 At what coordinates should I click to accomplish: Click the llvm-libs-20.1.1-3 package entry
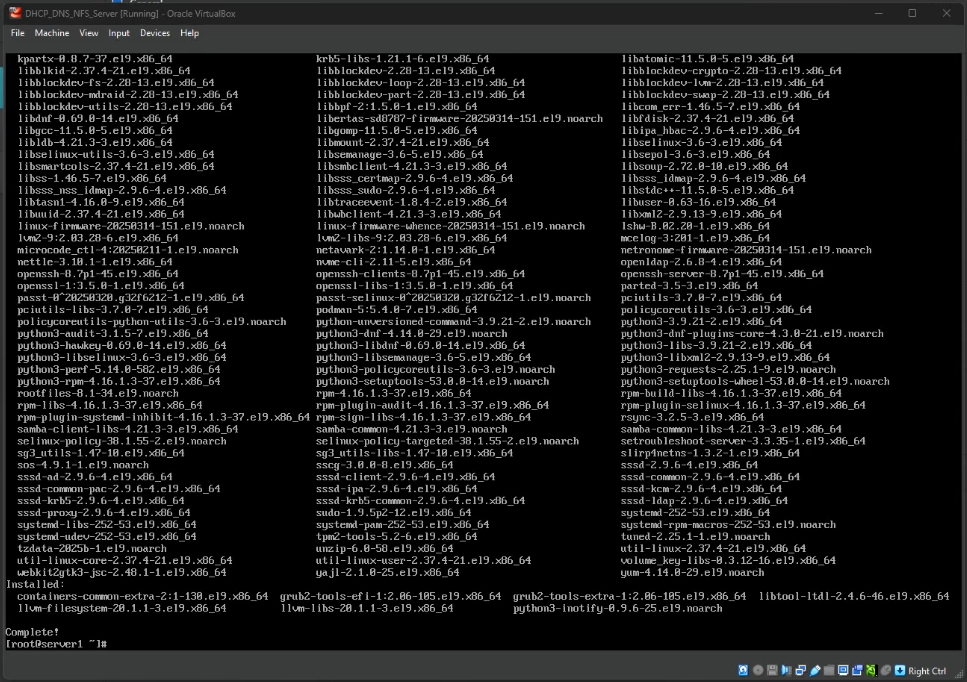pos(367,608)
